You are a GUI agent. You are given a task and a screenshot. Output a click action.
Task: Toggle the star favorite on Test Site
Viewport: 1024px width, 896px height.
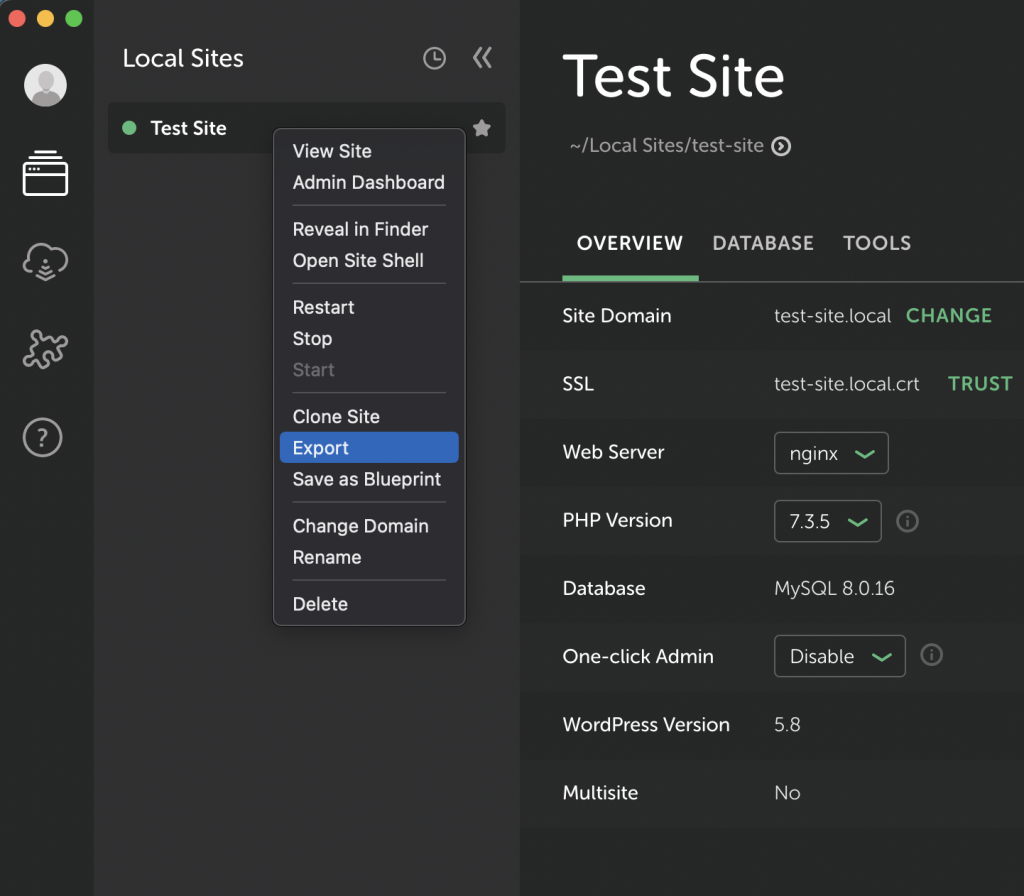coord(482,128)
